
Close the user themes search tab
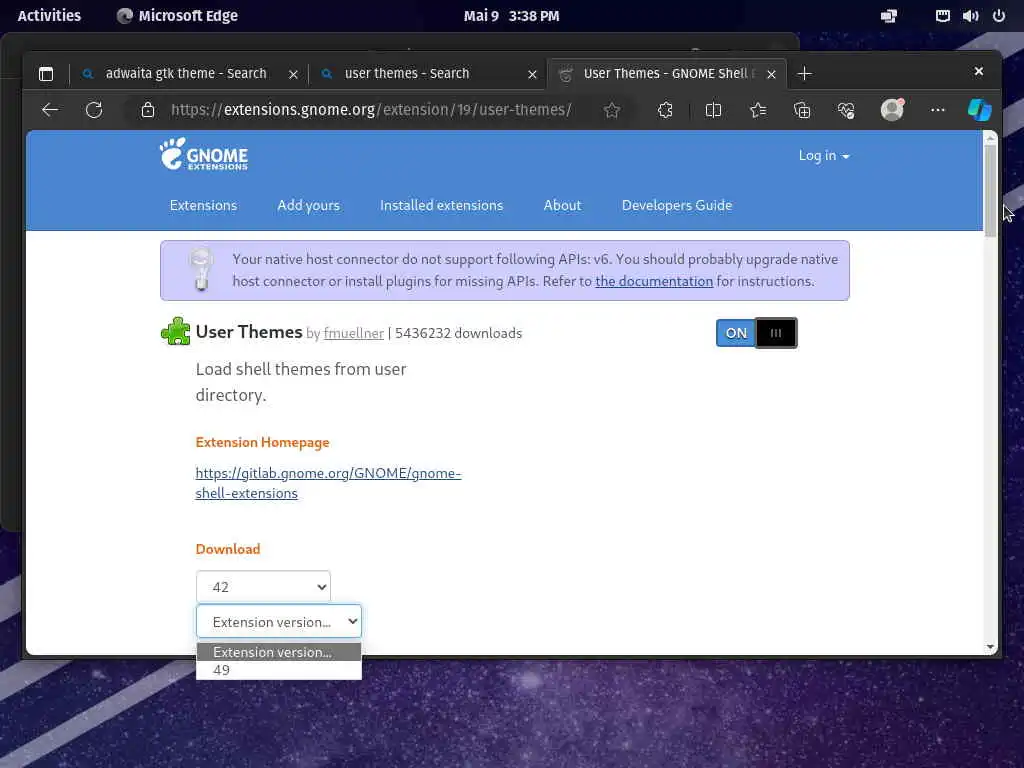click(532, 74)
